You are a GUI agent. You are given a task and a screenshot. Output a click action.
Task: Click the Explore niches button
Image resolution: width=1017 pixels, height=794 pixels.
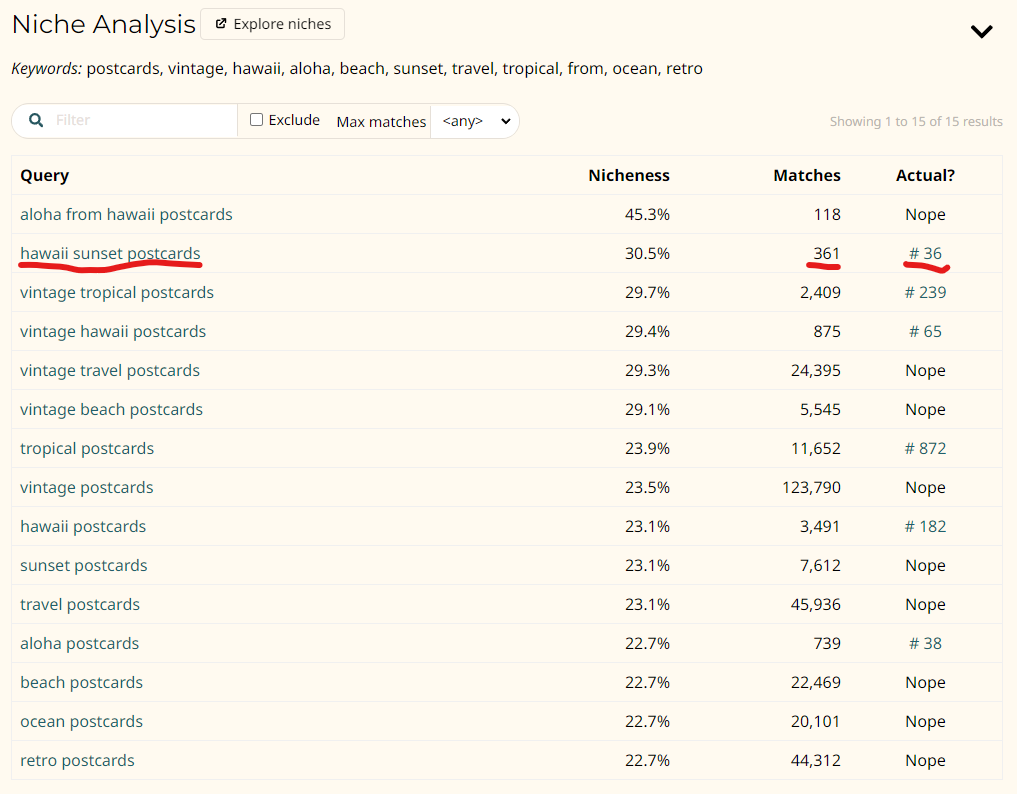pyautogui.click(x=272, y=24)
